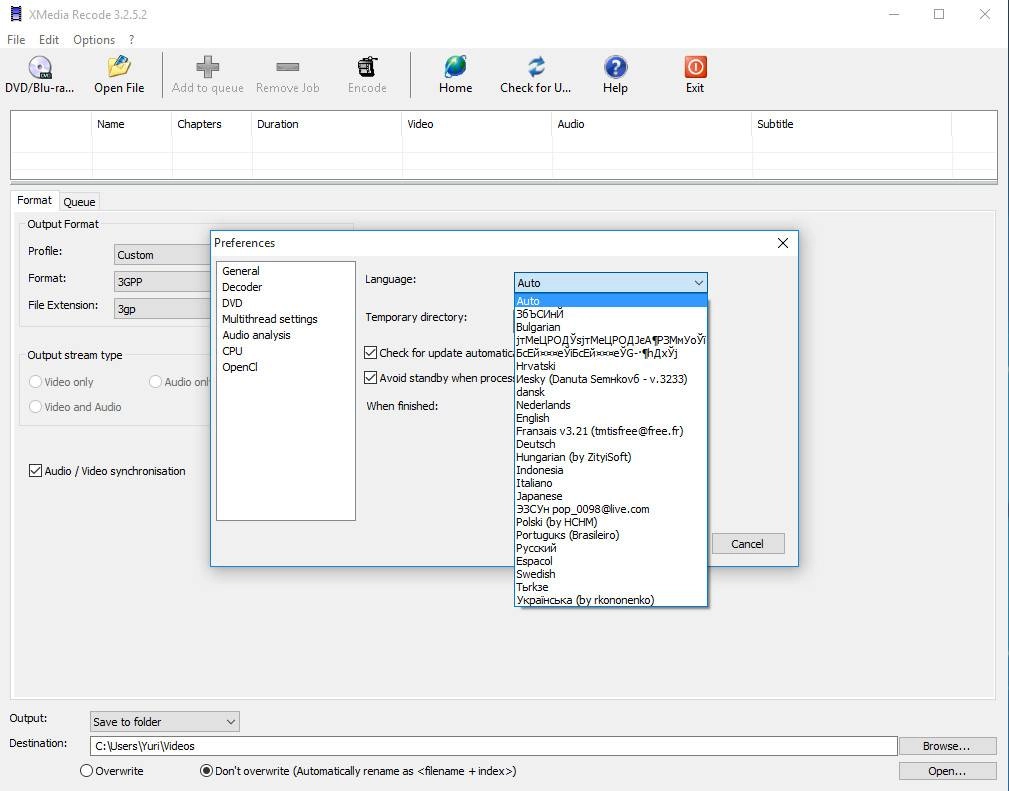Select the Don't overwrite radio button
Screen dimensions: 1009x791
207,770
